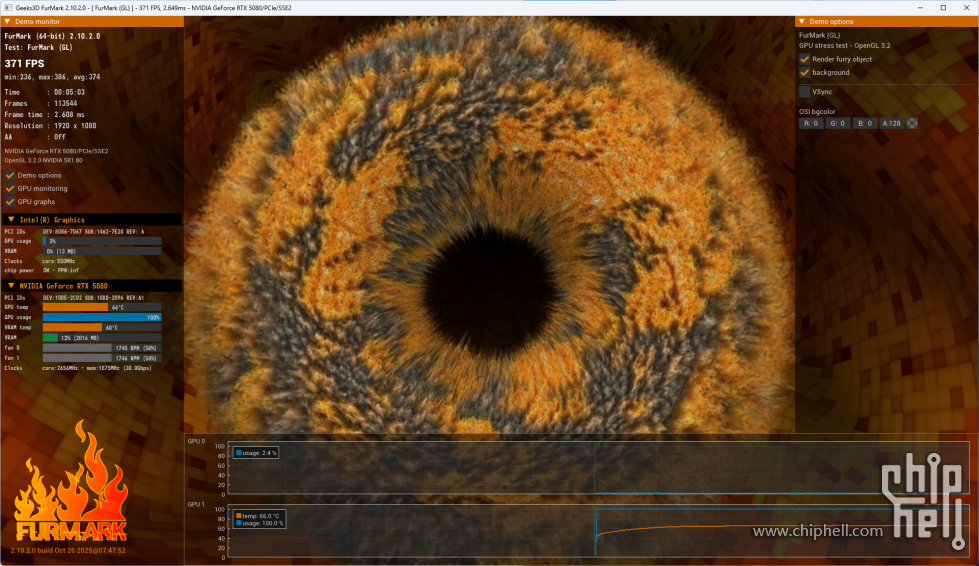Image resolution: width=979 pixels, height=566 pixels.
Task: Disable the background checkbox
Action: click(805, 72)
